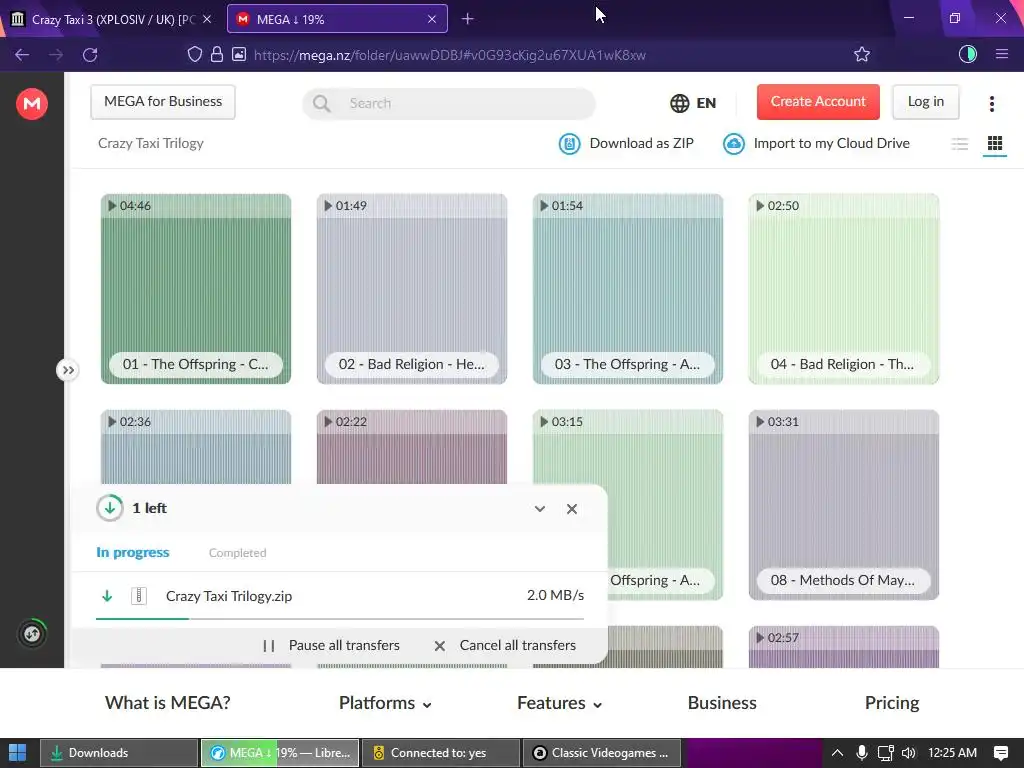The width and height of the screenshot is (1024, 768).
Task: Click the 1 left download indicator icon
Action: pyautogui.click(x=110, y=508)
